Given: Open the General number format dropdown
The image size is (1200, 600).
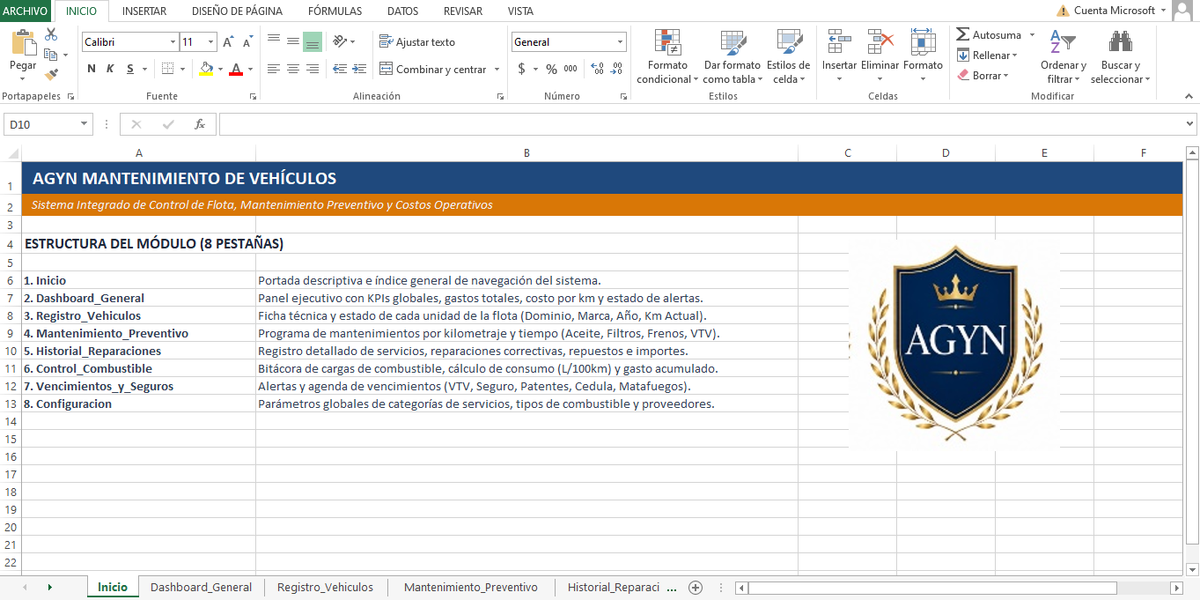Looking at the screenshot, I should click(620, 42).
